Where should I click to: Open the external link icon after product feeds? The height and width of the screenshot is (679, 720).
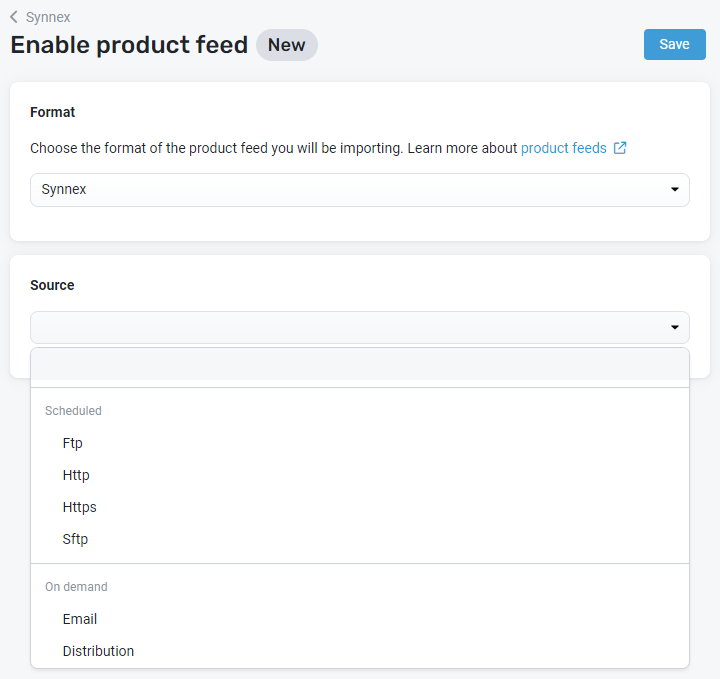(619, 148)
